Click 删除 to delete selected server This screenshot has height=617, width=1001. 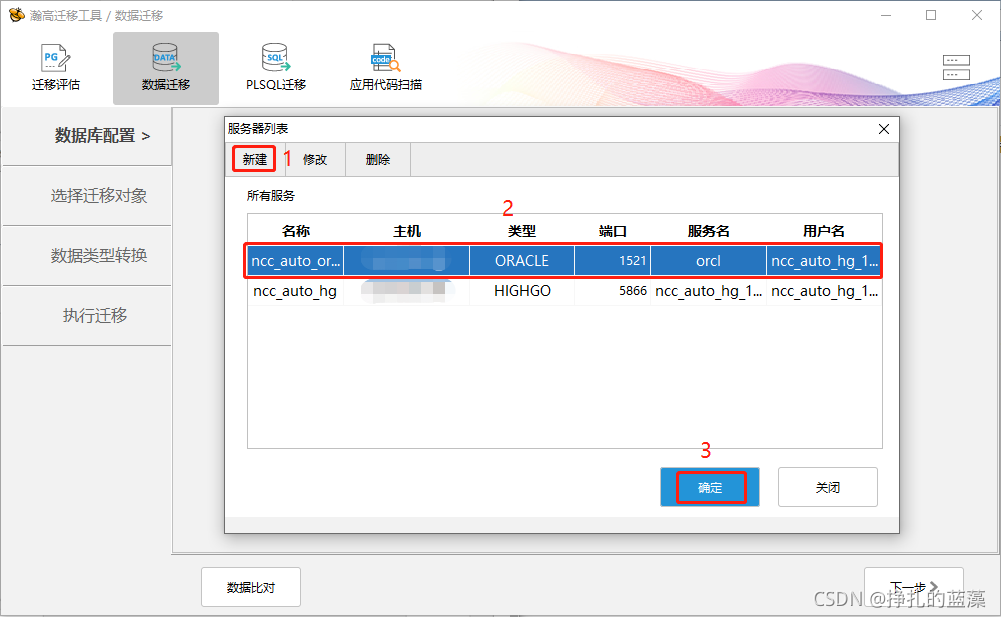[377, 160]
